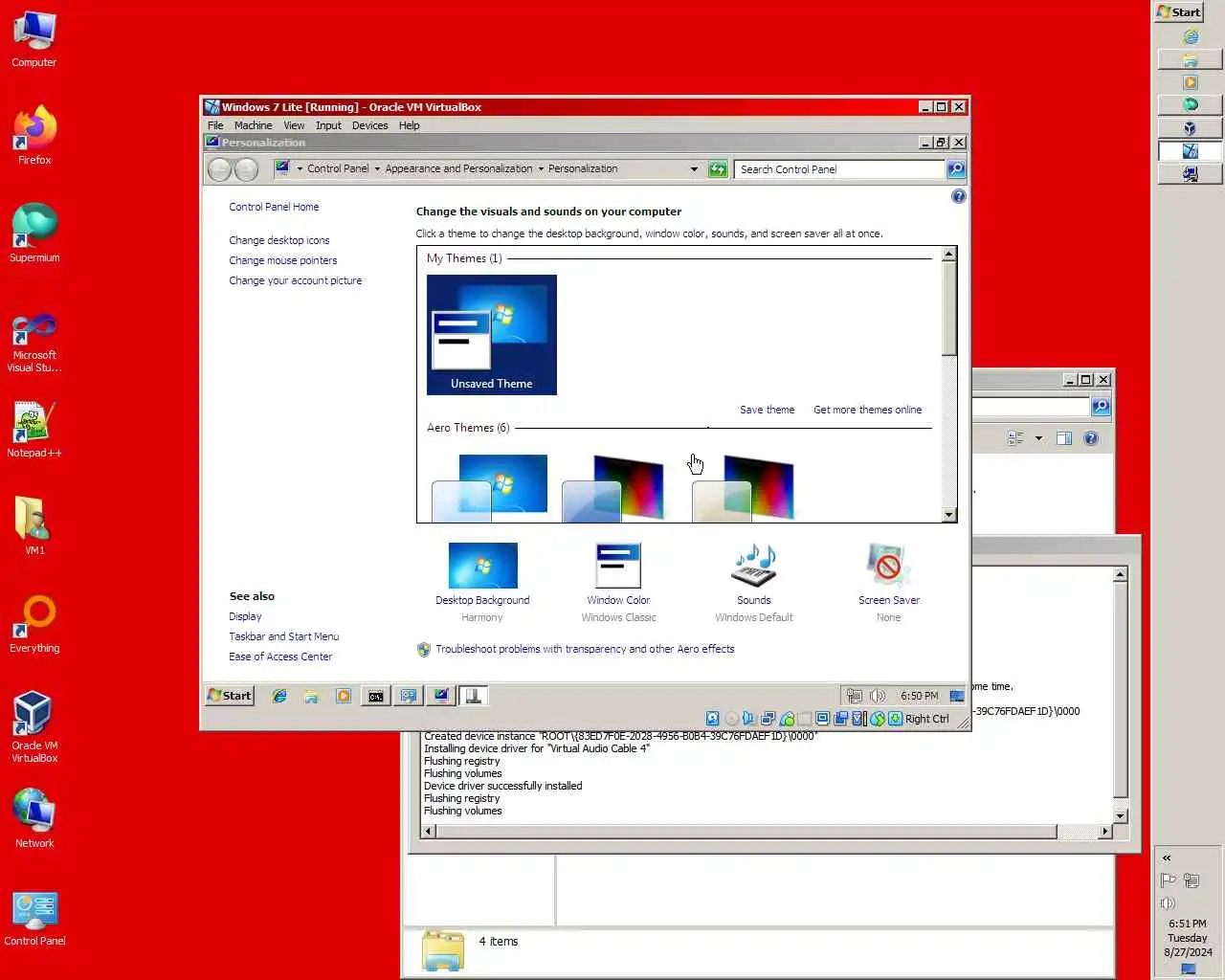Open Taskbar and Start Menu link
Screen dimensions: 1225x980
[x=283, y=636]
